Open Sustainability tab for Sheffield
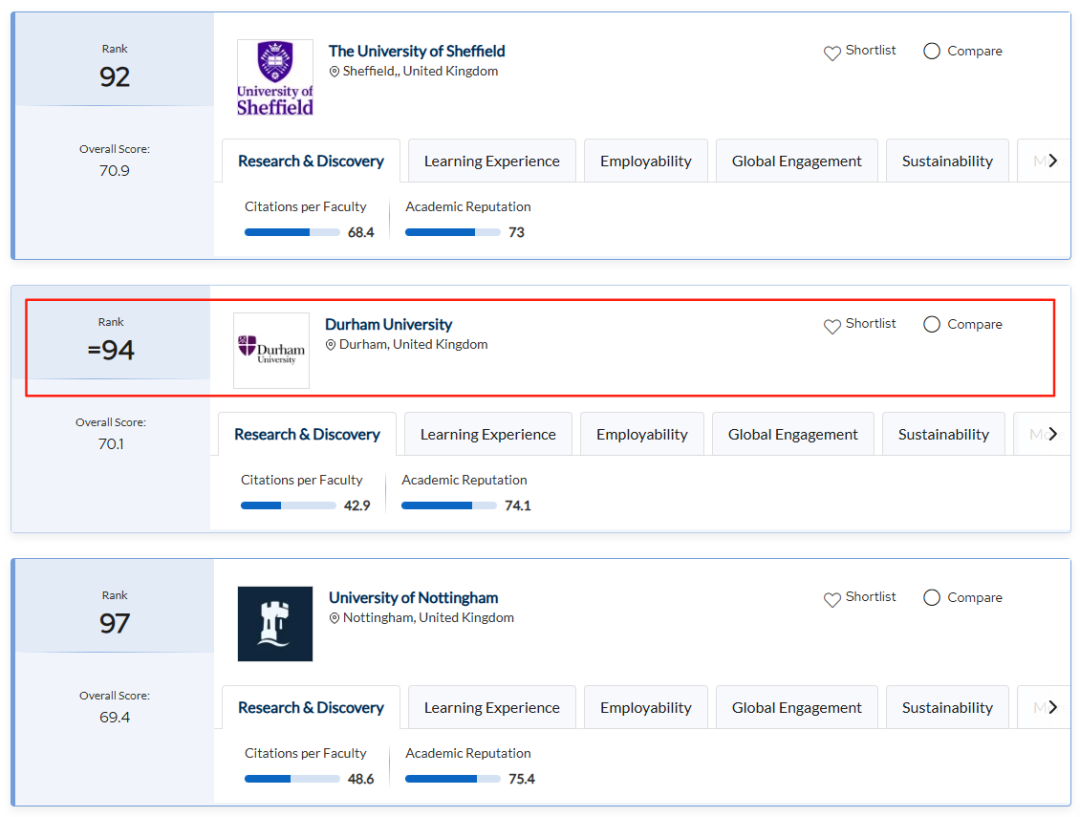The width and height of the screenshot is (1080, 817). pyautogui.click(x=947, y=161)
